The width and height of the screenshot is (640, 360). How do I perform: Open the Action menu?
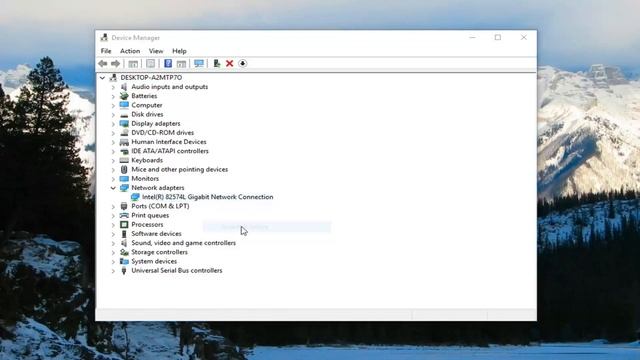click(x=130, y=51)
